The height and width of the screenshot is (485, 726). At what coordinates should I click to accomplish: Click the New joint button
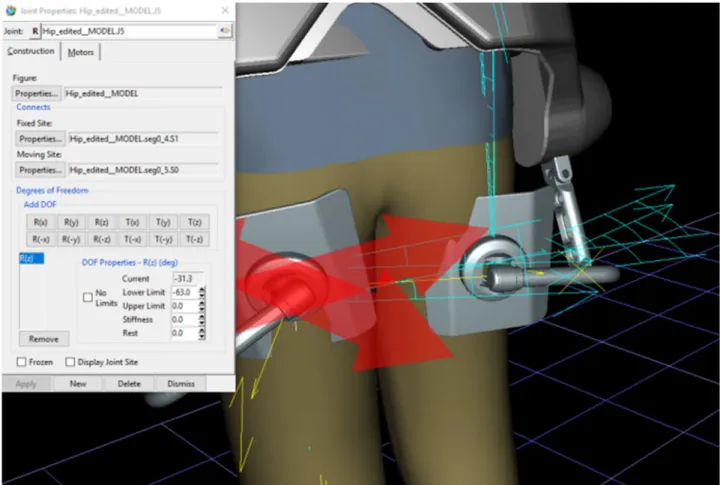point(78,384)
